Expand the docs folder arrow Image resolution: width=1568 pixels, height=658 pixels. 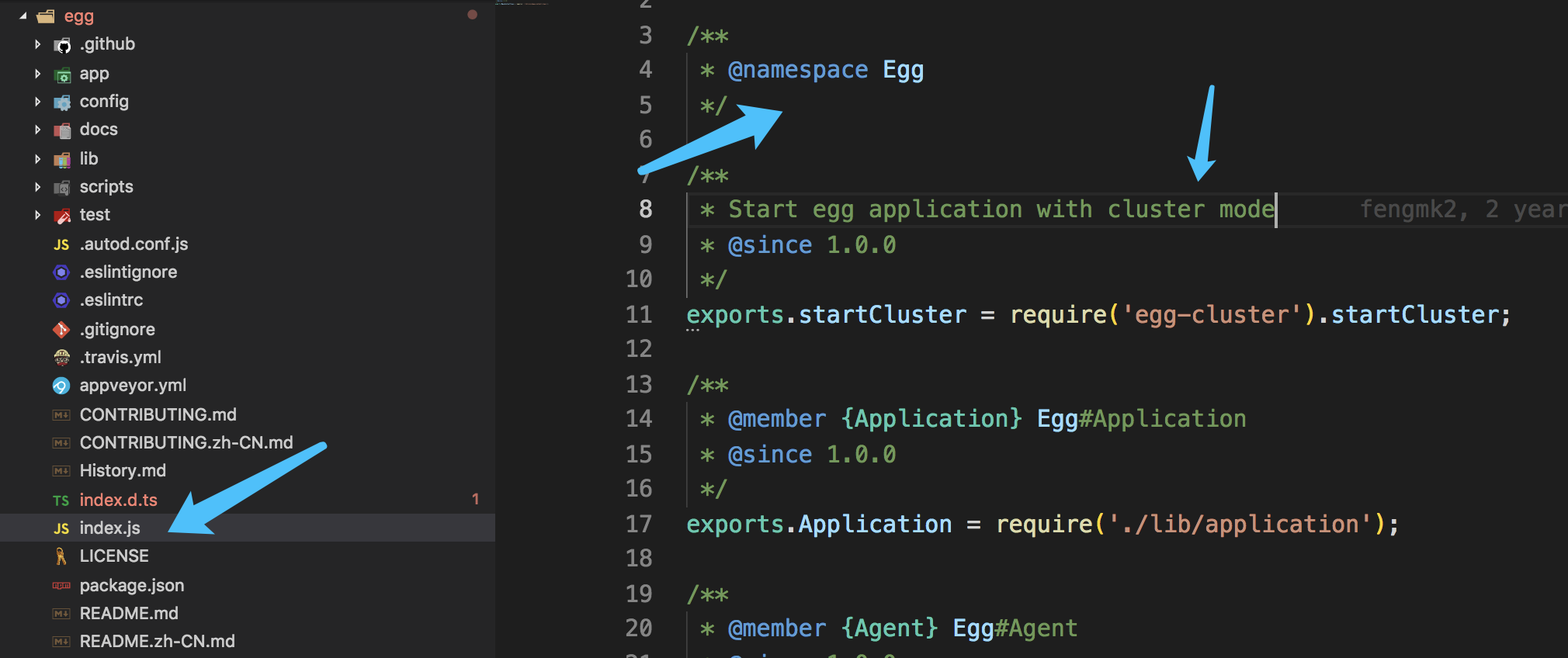click(x=37, y=130)
